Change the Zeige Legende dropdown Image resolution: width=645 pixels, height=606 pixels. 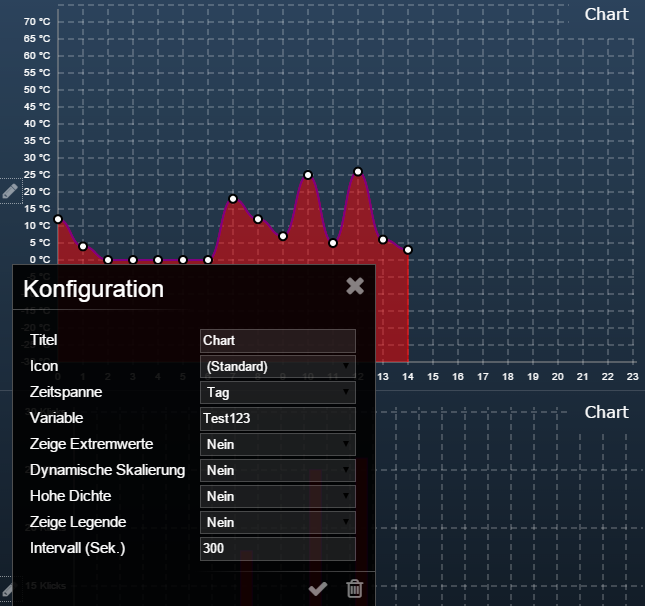(278, 522)
